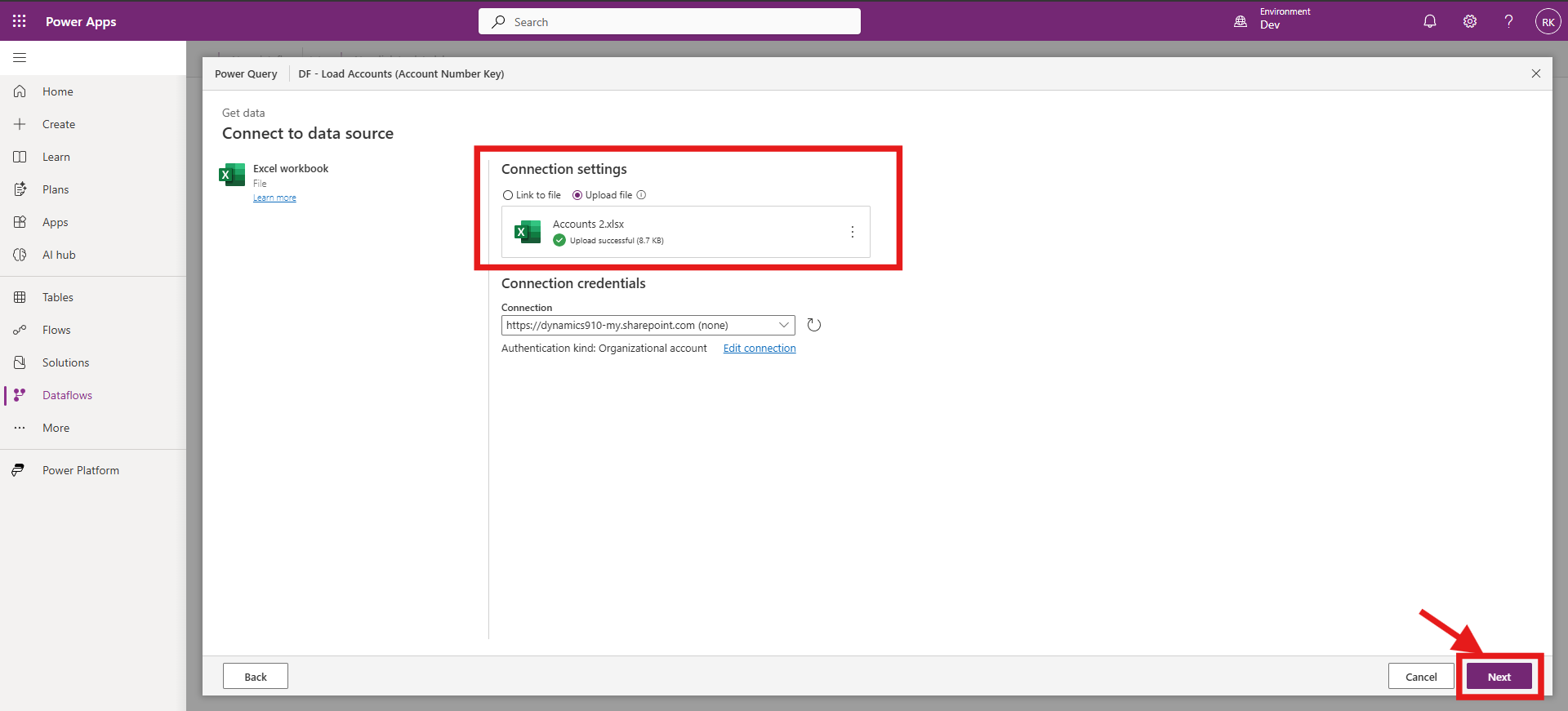The height and width of the screenshot is (711, 1568).
Task: Click the Back button
Action: (x=255, y=677)
